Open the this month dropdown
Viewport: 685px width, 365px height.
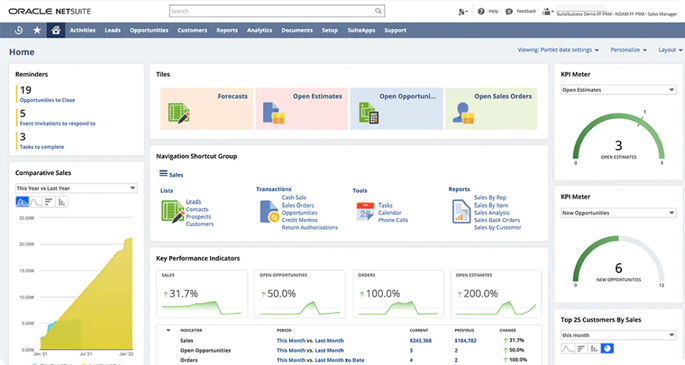coord(619,335)
